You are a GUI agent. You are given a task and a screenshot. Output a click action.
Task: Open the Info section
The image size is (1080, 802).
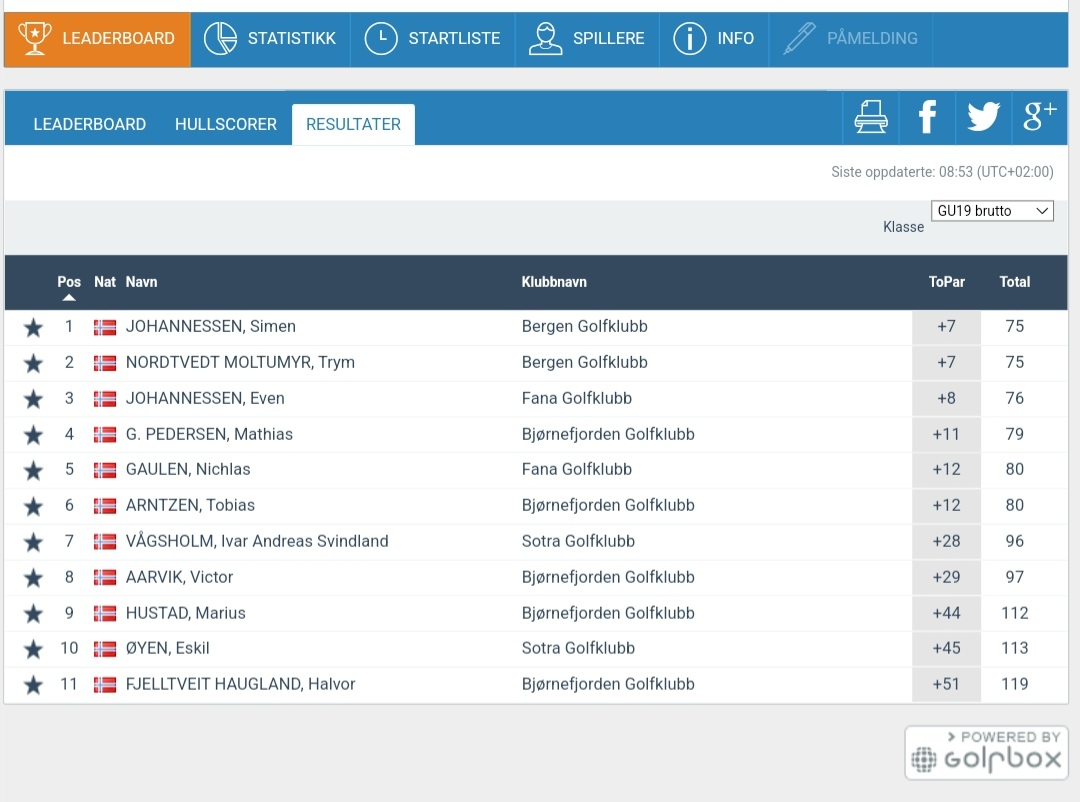click(714, 39)
